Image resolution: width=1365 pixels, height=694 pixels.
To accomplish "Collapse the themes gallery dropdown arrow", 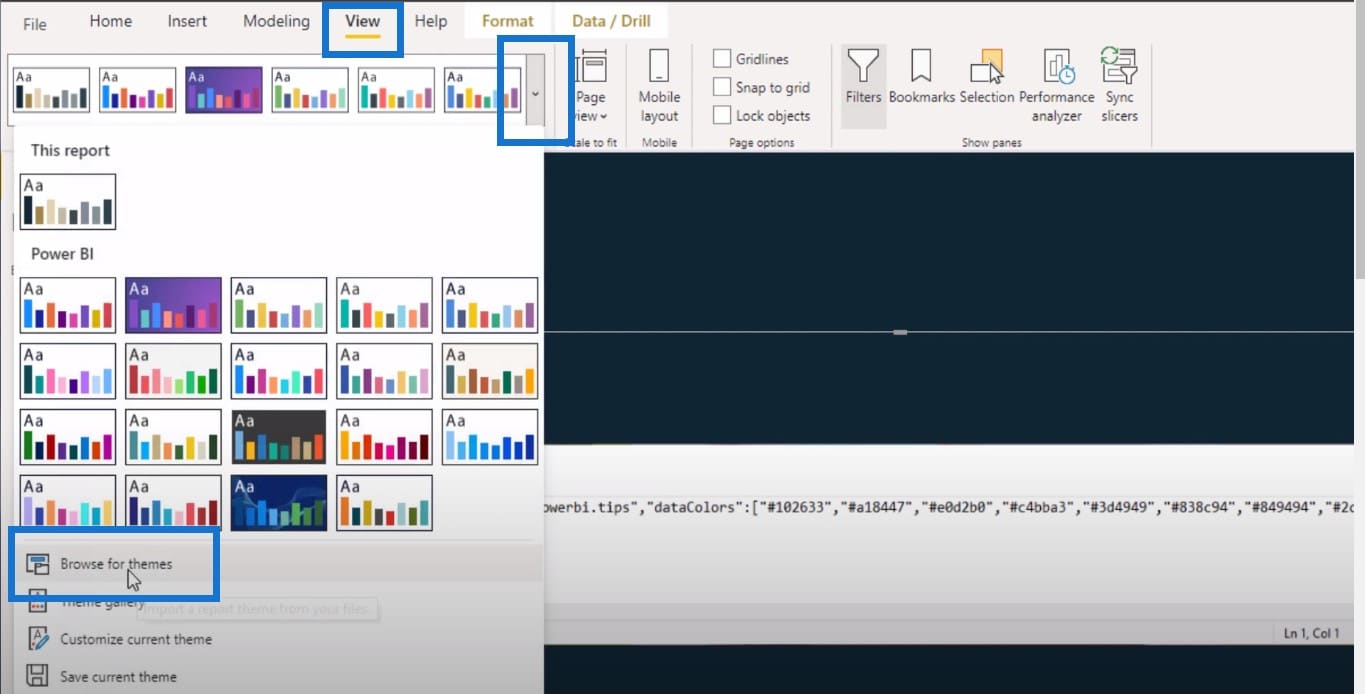I will click(x=536, y=92).
